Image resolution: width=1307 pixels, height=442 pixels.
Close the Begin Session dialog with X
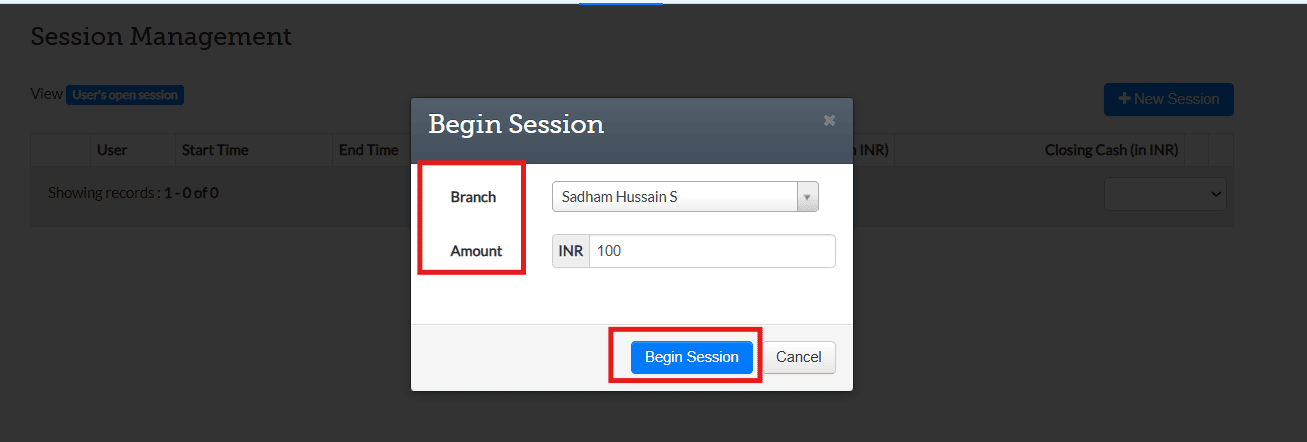pyautogui.click(x=829, y=121)
